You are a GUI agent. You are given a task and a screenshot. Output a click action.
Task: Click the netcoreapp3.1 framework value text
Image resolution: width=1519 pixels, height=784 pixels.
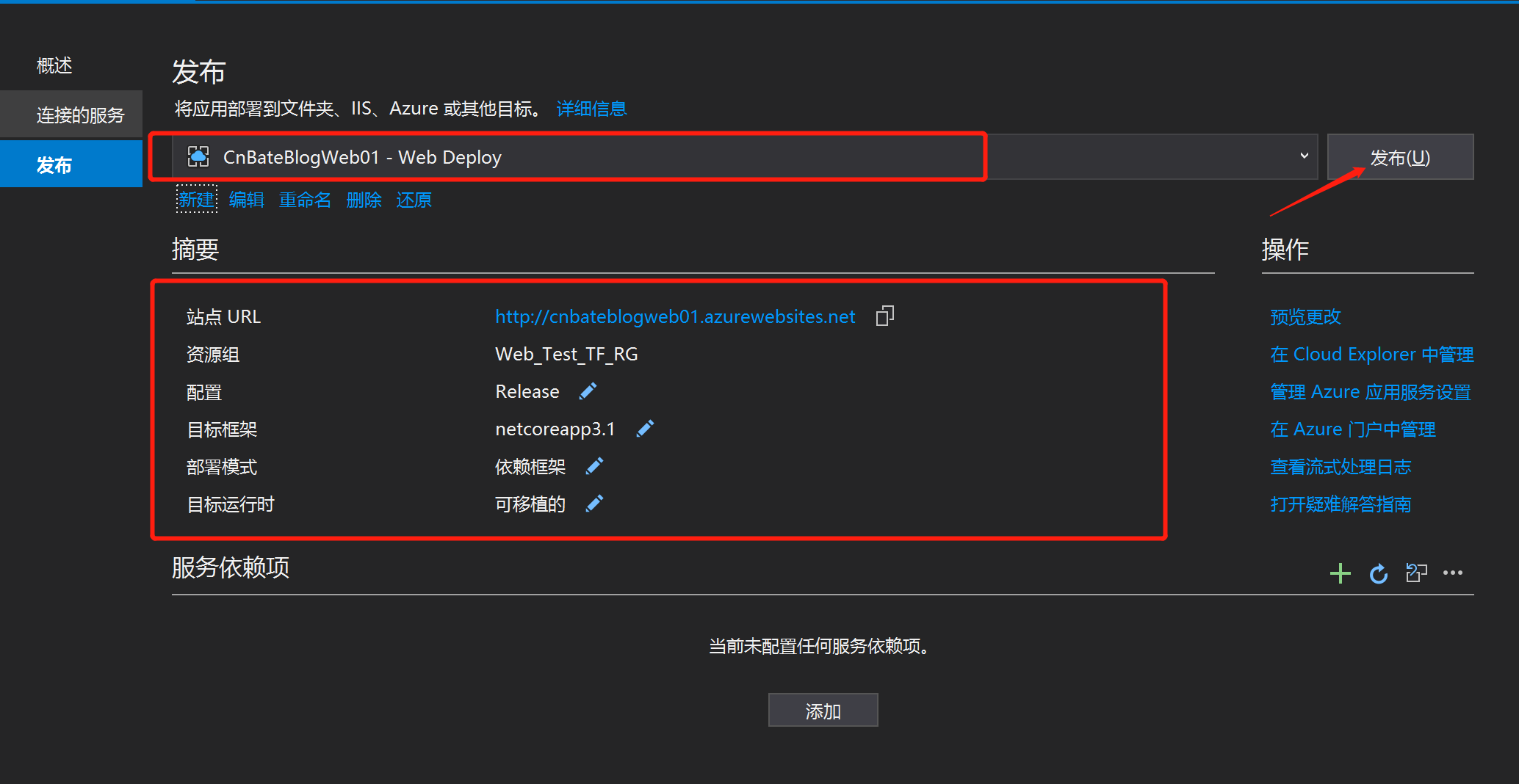pos(555,429)
